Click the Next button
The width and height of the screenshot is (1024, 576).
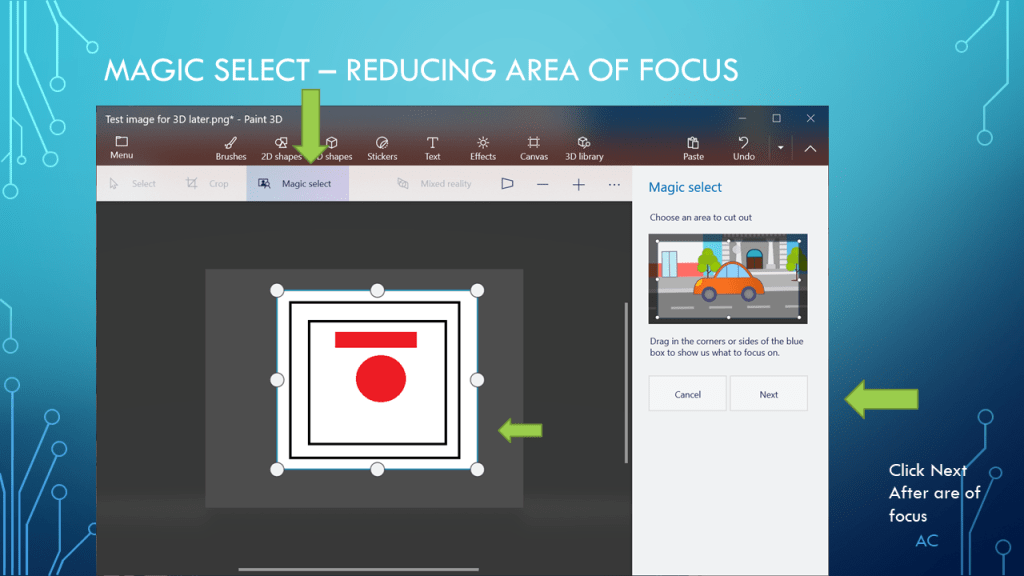pos(768,394)
